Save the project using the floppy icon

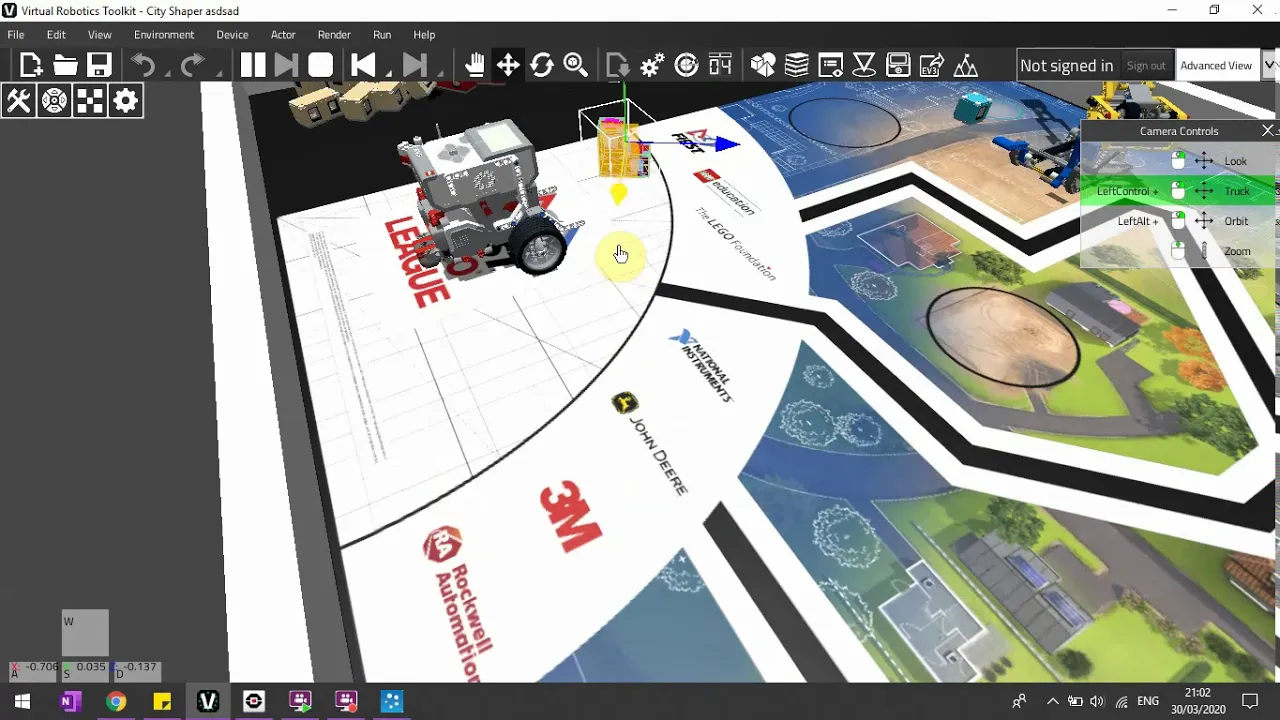99,66
